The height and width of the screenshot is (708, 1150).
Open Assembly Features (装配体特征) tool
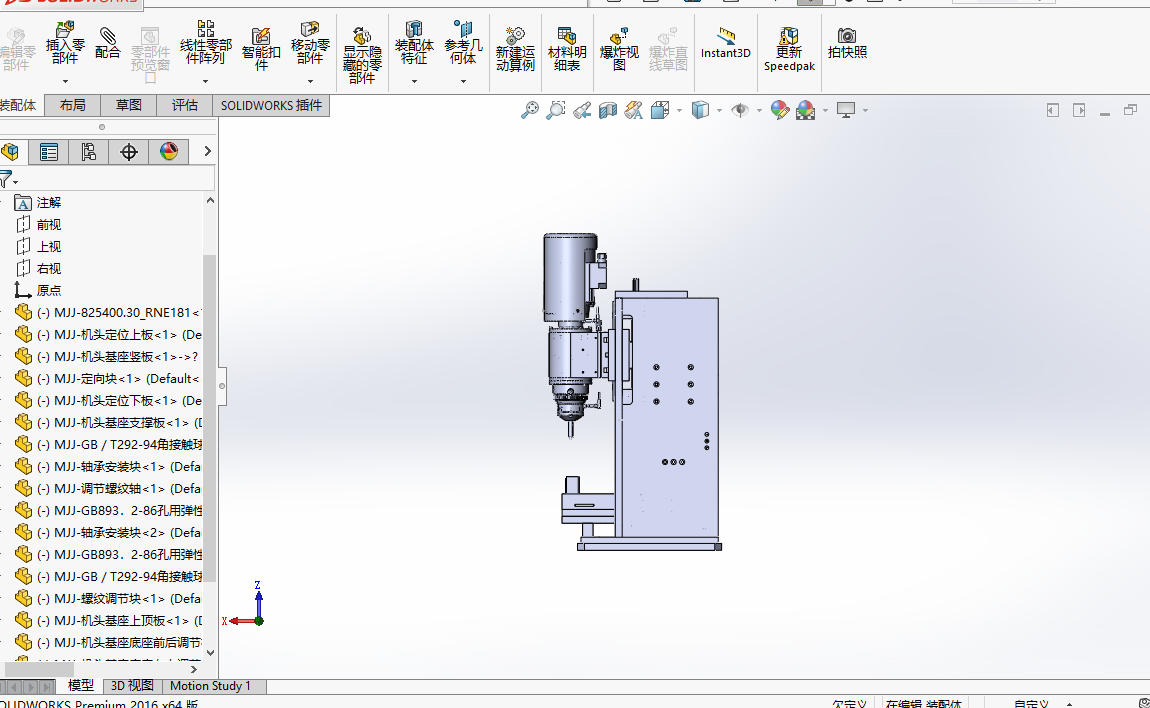pos(414,43)
